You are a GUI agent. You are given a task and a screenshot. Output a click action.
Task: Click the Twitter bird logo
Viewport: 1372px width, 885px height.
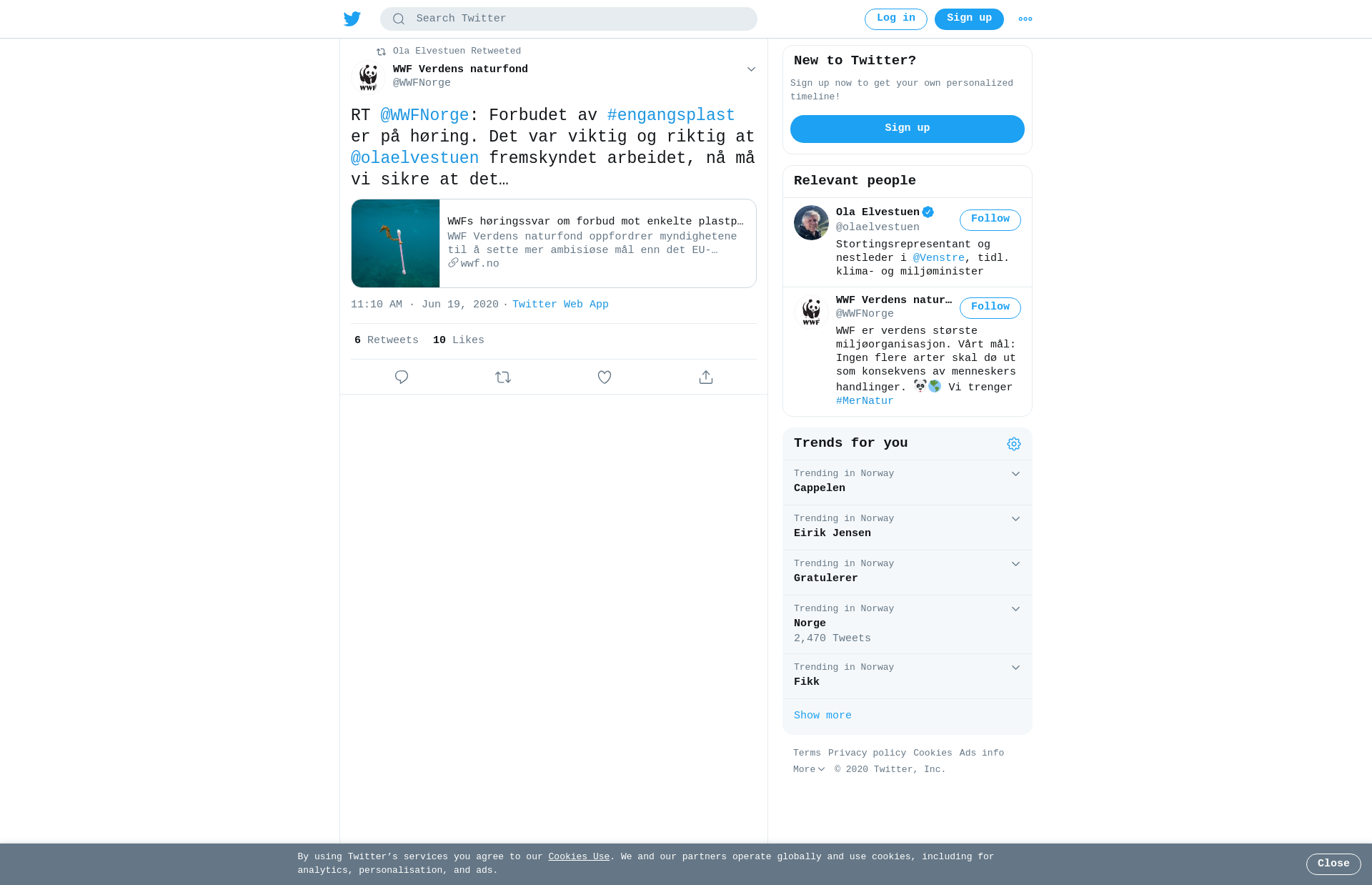click(x=352, y=19)
